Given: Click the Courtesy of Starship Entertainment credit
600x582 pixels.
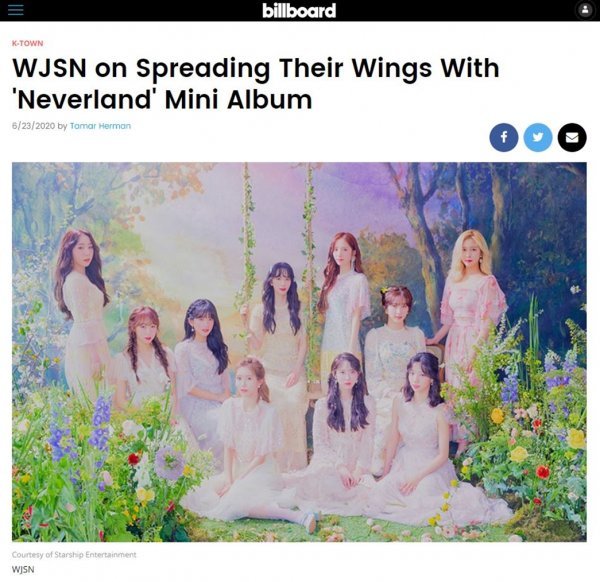Looking at the screenshot, I should tap(74, 554).
